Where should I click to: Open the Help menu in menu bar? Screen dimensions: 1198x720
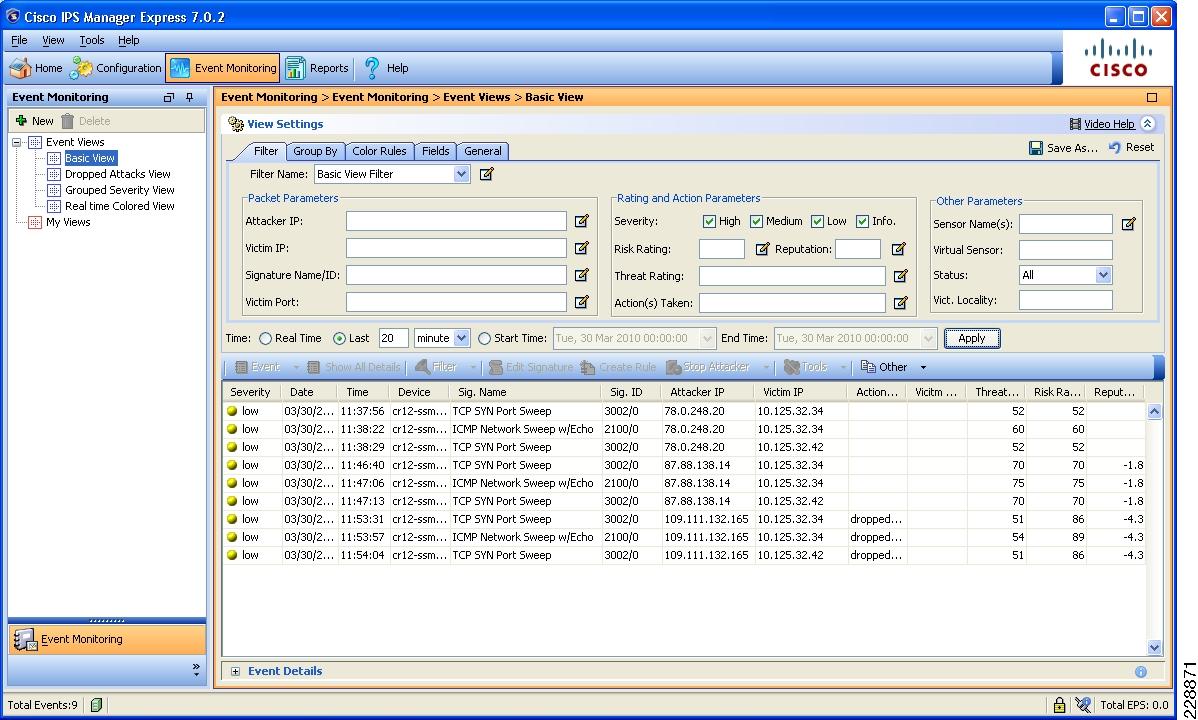128,41
